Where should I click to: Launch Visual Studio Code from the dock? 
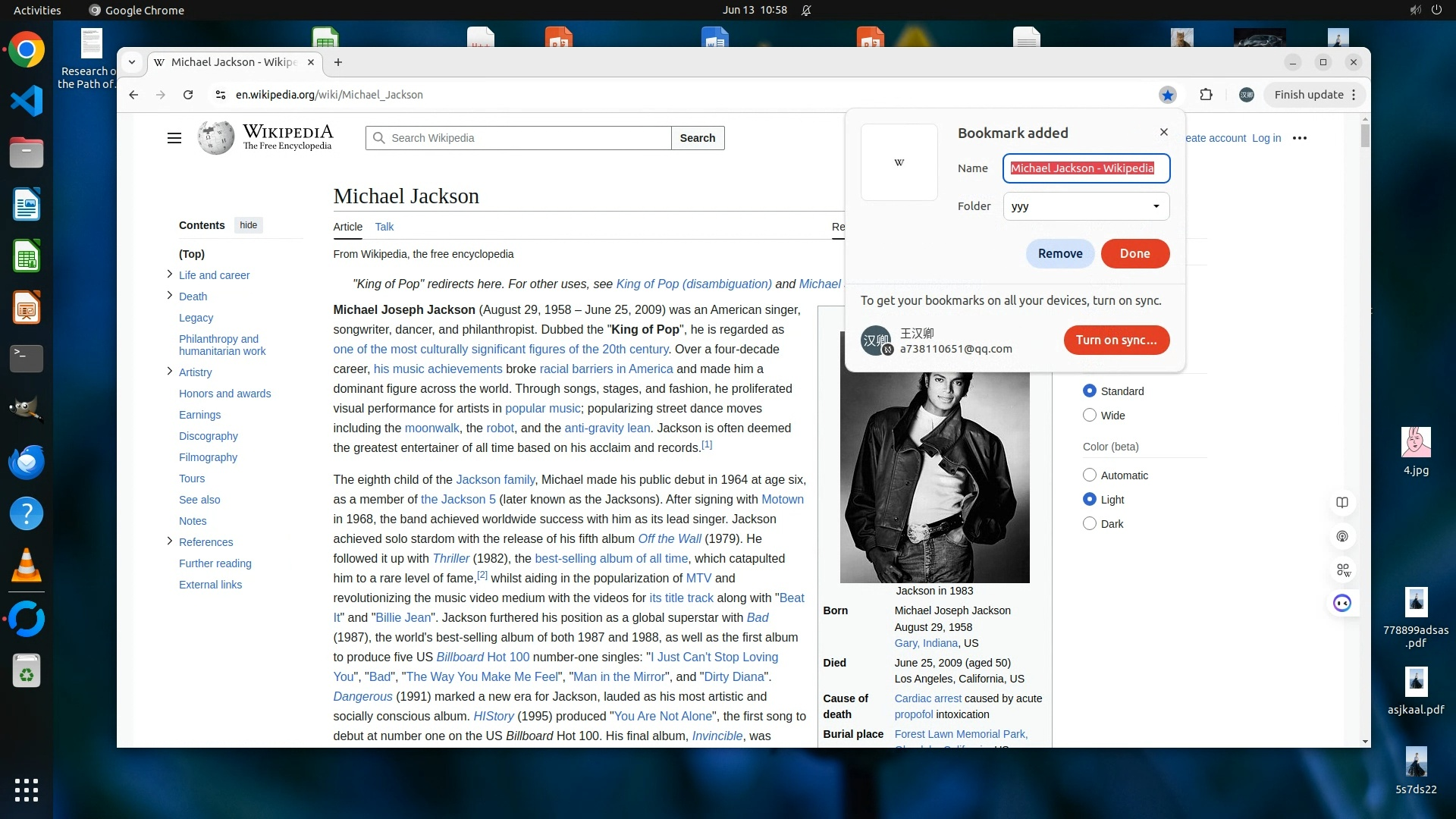(27, 101)
